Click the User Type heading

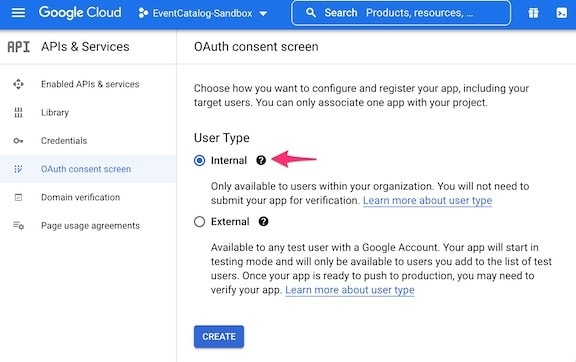point(222,138)
